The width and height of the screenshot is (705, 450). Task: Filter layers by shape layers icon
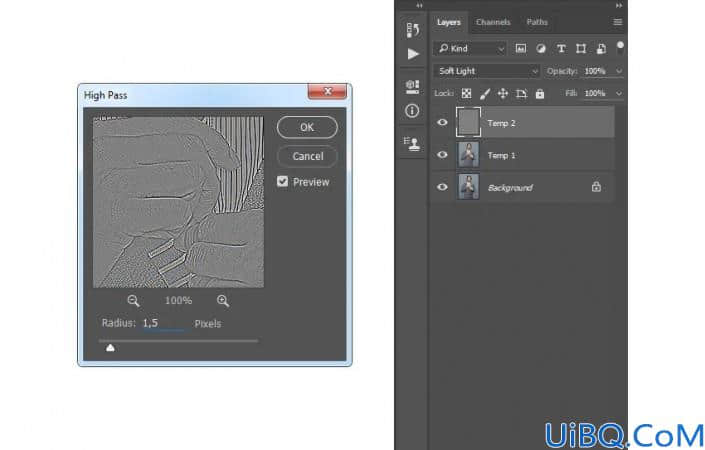[x=581, y=49]
